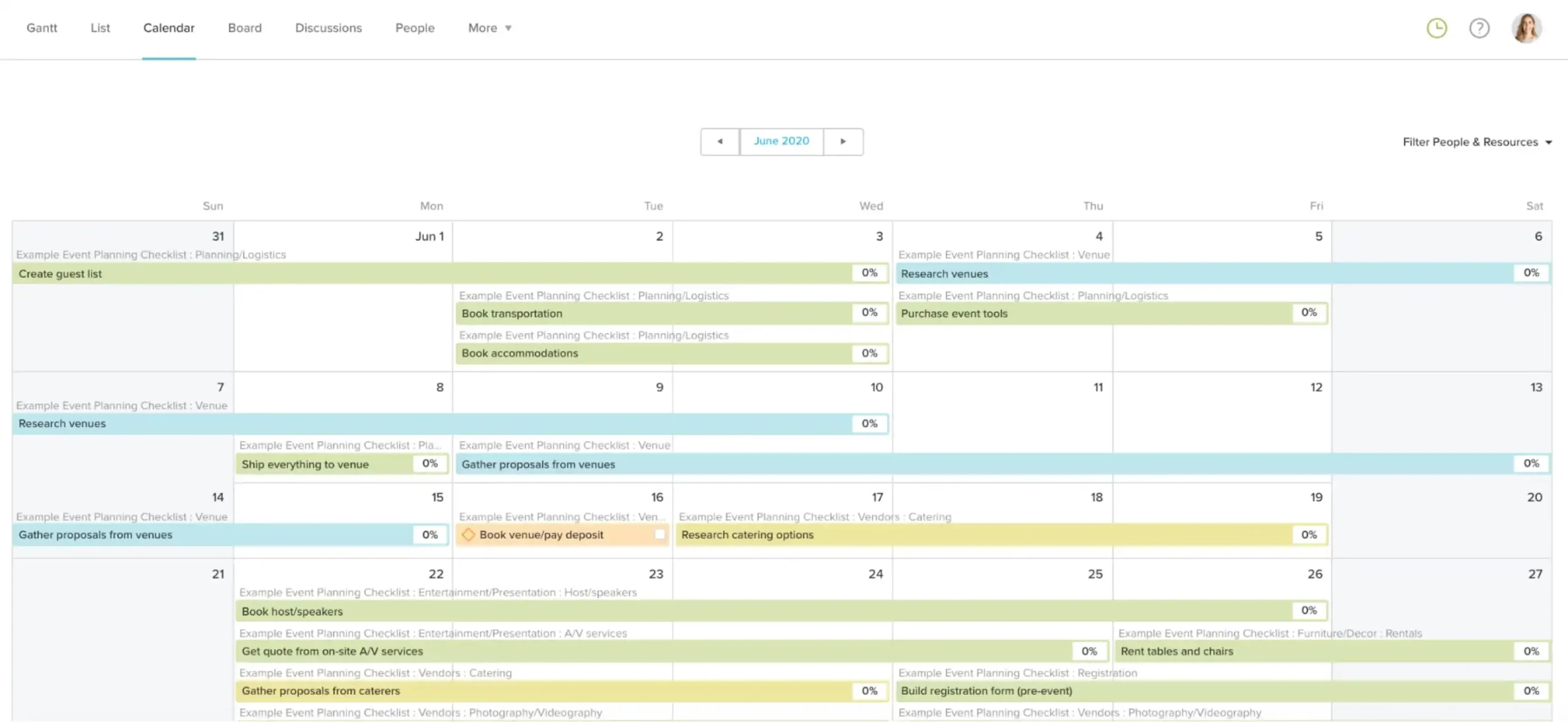Click the milestone diamond on Book venue/pay deposit

[x=469, y=534]
